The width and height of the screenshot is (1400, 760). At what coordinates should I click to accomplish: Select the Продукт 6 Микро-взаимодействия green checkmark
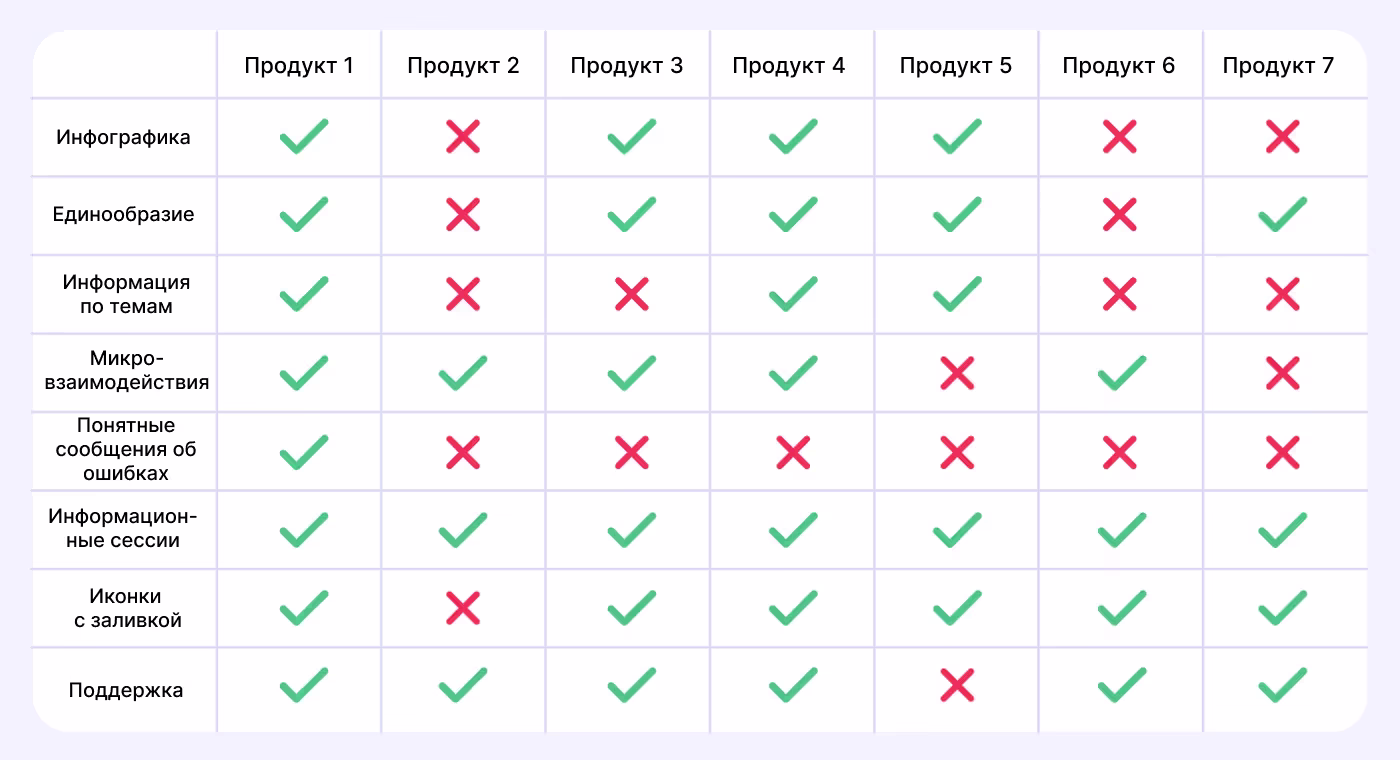(1121, 373)
